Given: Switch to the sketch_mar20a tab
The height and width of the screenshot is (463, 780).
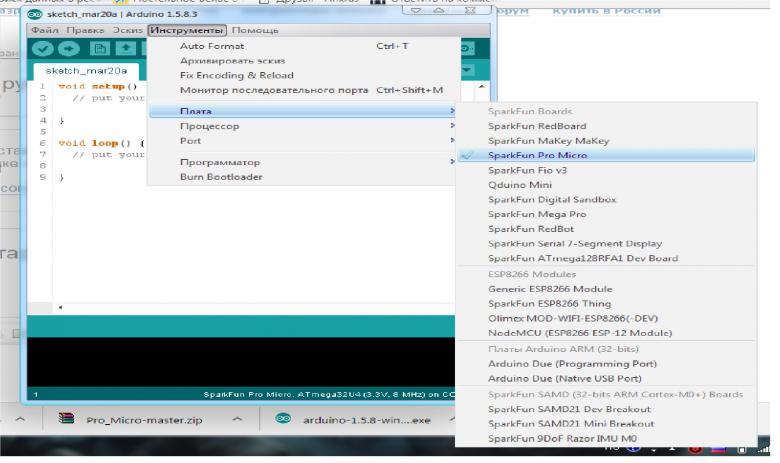Looking at the screenshot, I should pos(86,71).
